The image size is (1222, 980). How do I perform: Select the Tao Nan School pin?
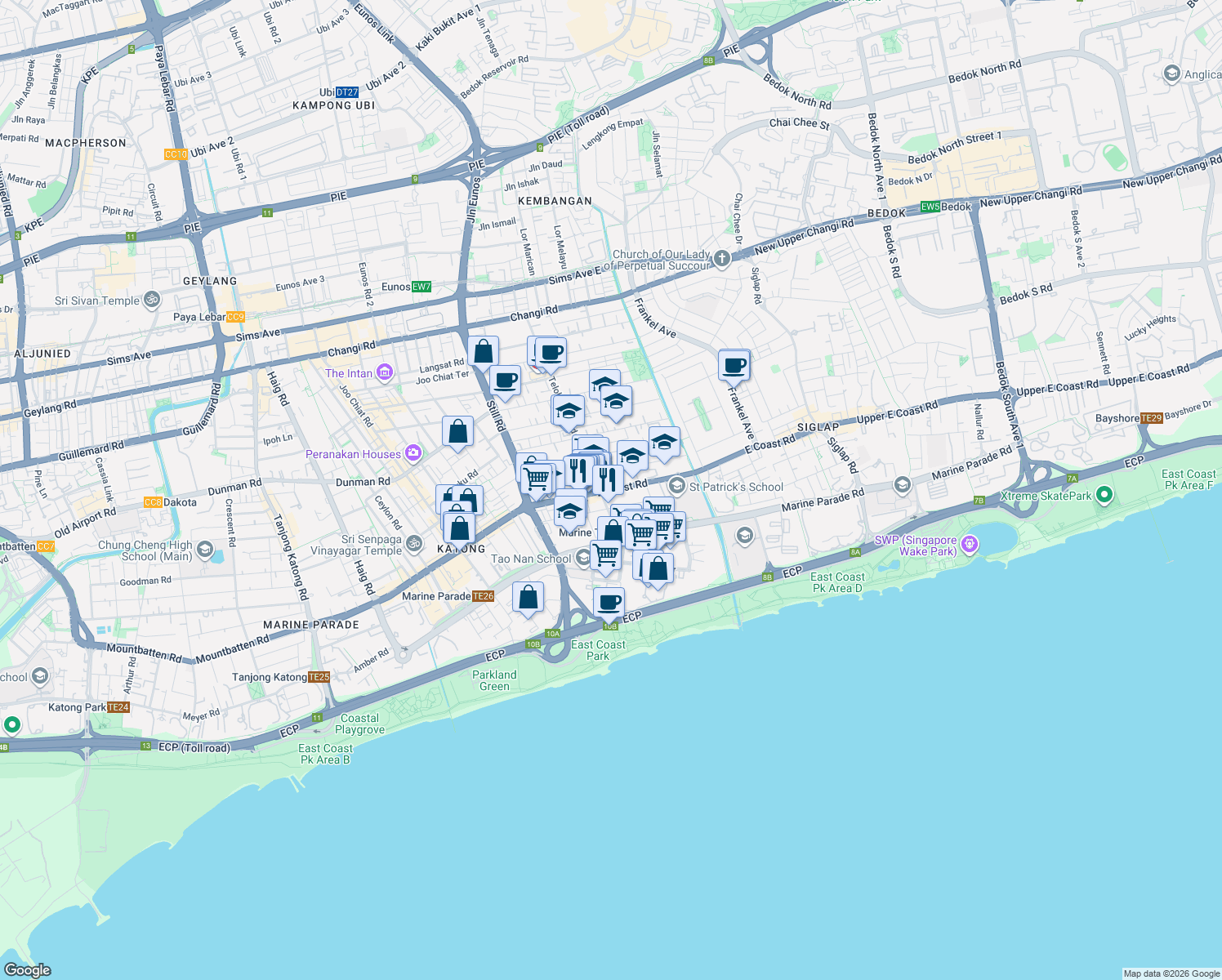pos(583,558)
